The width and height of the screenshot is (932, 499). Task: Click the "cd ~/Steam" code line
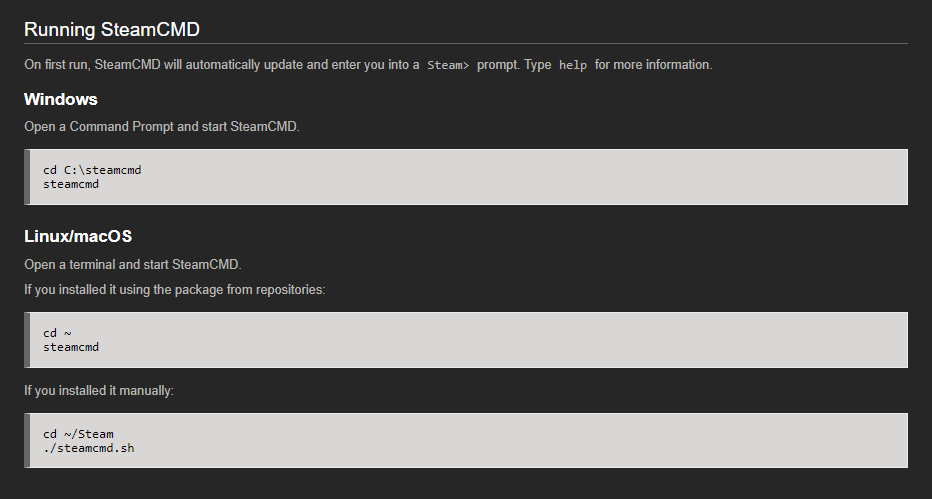[x=78, y=434]
